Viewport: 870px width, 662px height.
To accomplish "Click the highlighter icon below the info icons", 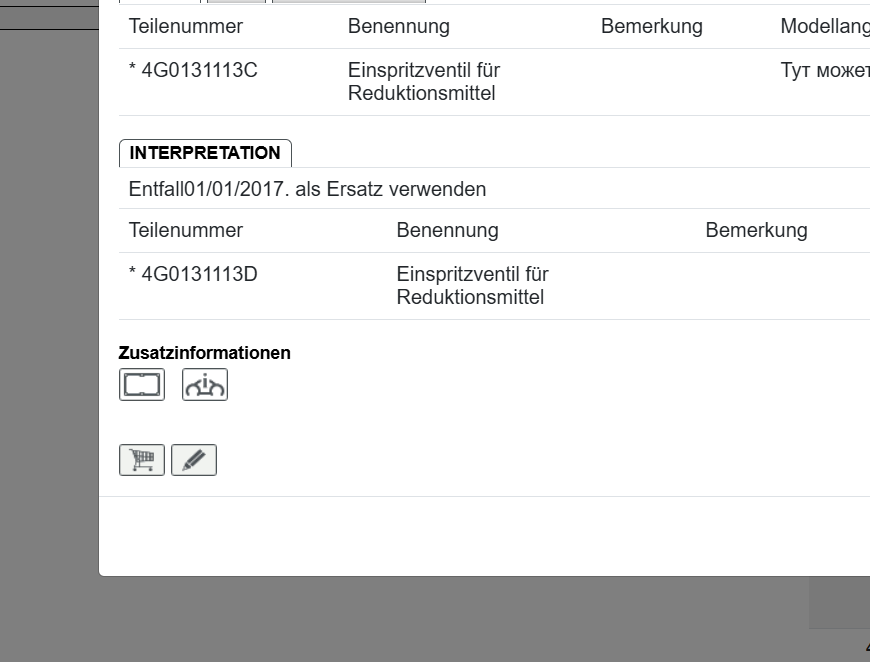I will coord(194,459).
